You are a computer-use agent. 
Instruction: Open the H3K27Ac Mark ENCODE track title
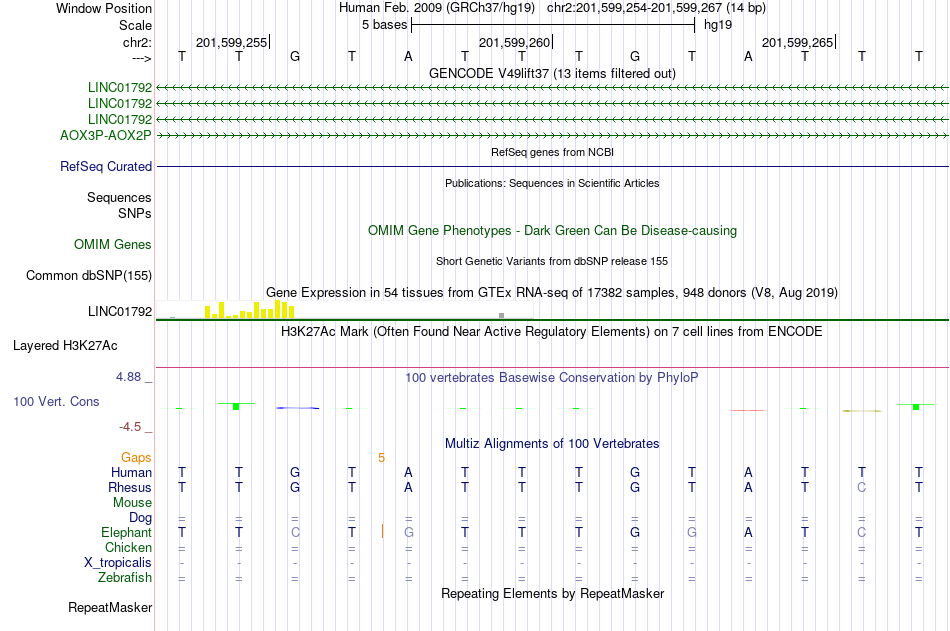point(552,332)
